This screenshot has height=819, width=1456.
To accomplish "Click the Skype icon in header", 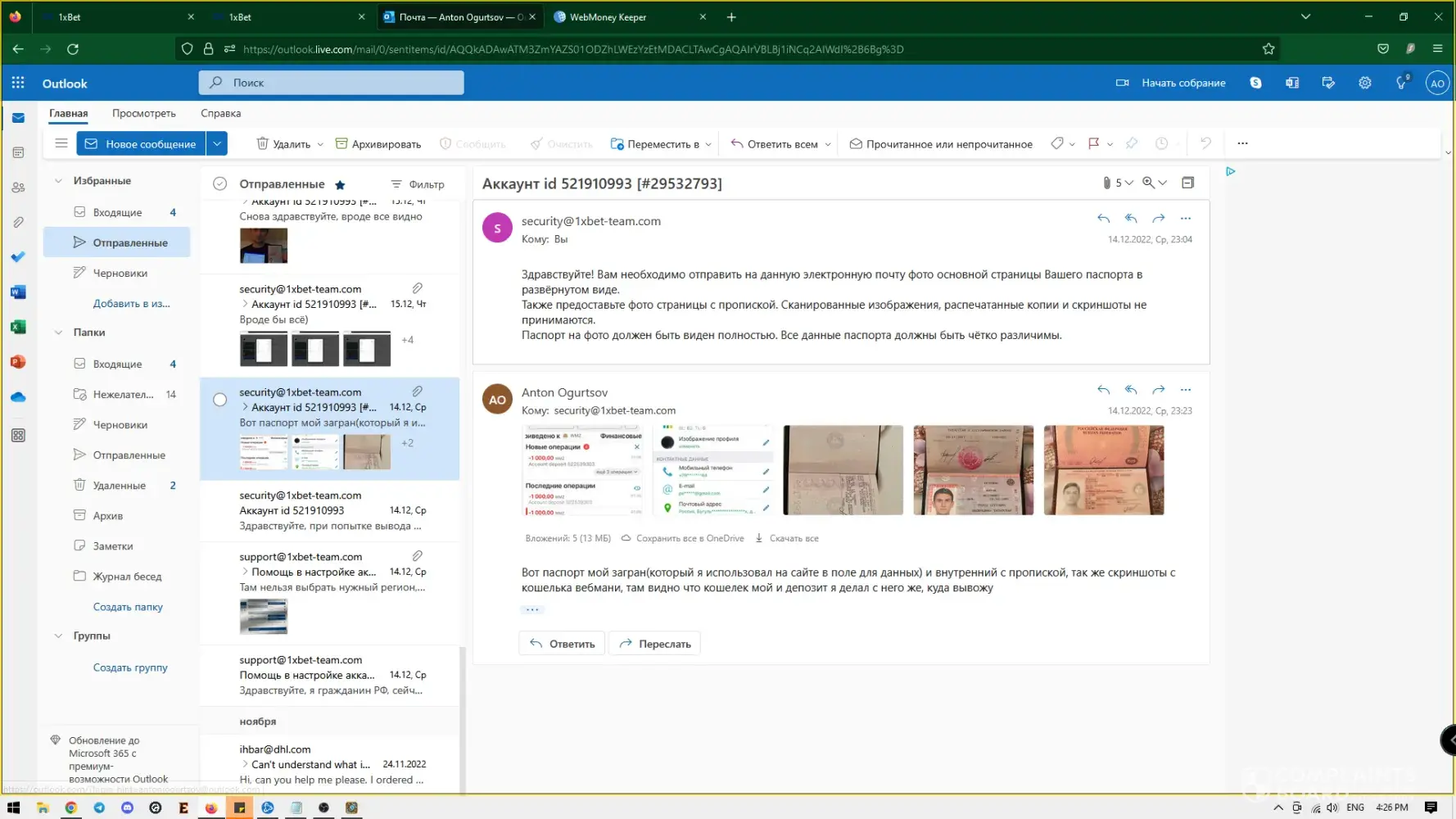I will tap(1255, 83).
